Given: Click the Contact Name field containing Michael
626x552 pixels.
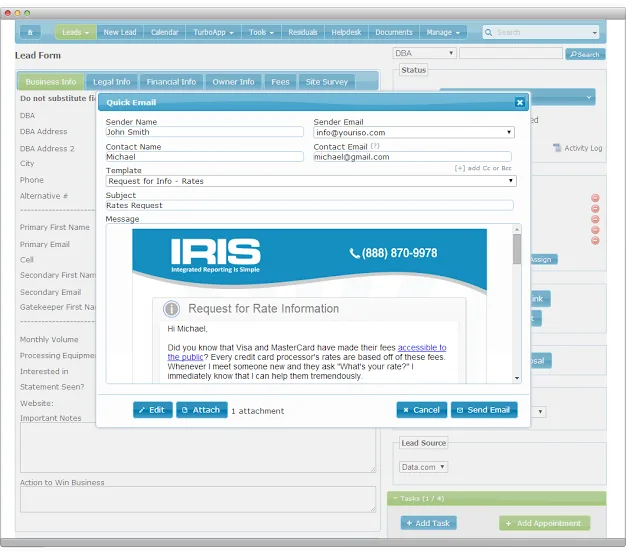Looking at the screenshot, I should 204,157.
